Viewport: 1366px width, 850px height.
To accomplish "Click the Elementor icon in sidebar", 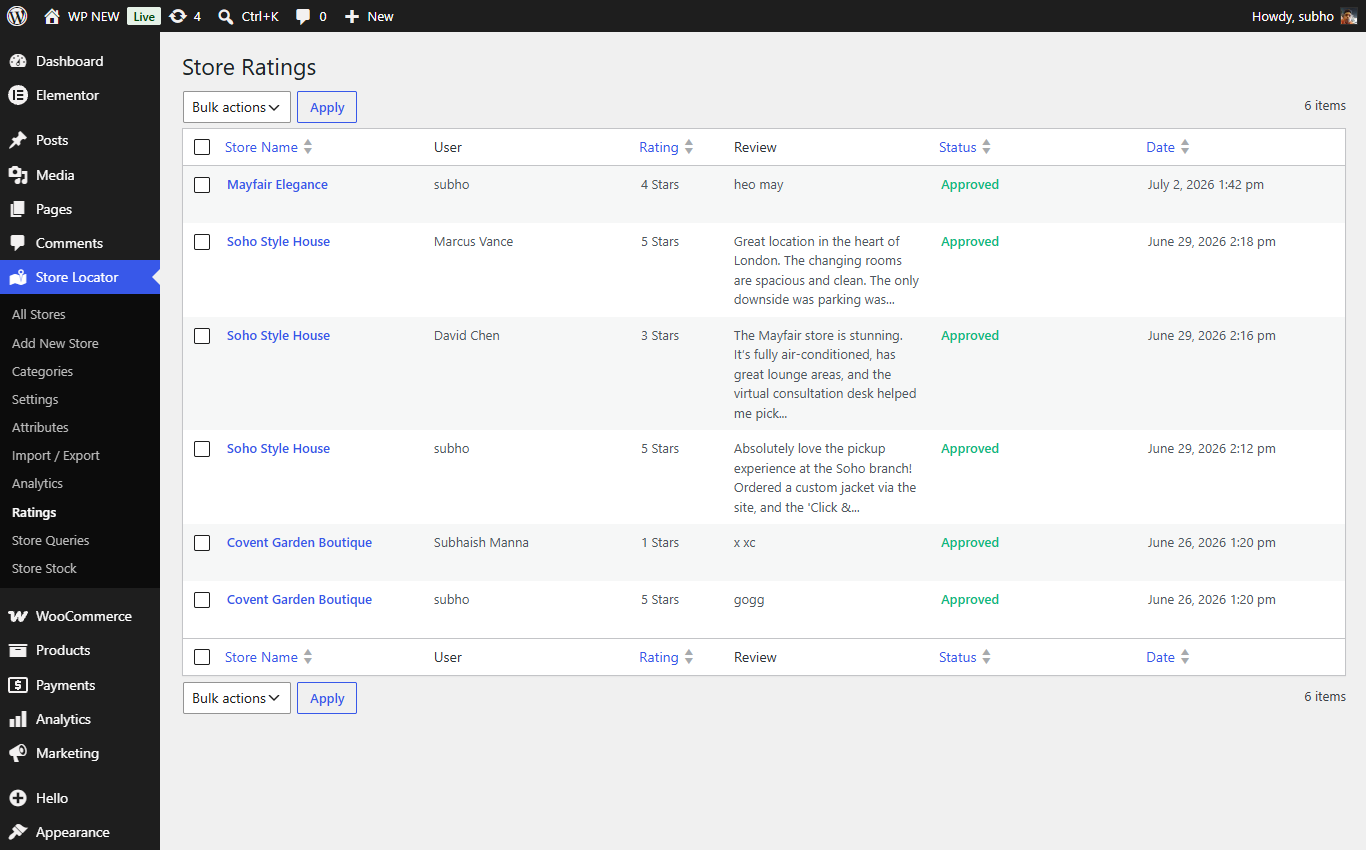I will (18, 95).
